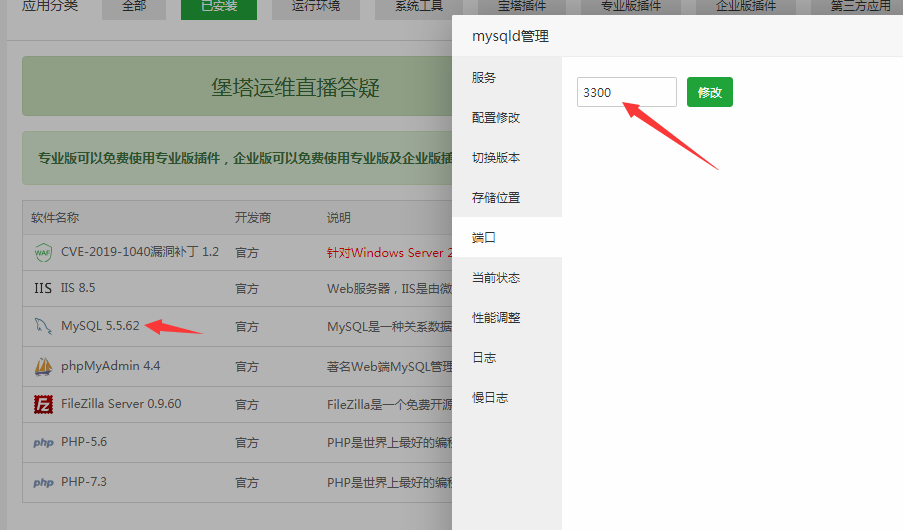The width and height of the screenshot is (903, 530).
Task: Click the red 针对Windows Server description text
Action: coord(390,252)
